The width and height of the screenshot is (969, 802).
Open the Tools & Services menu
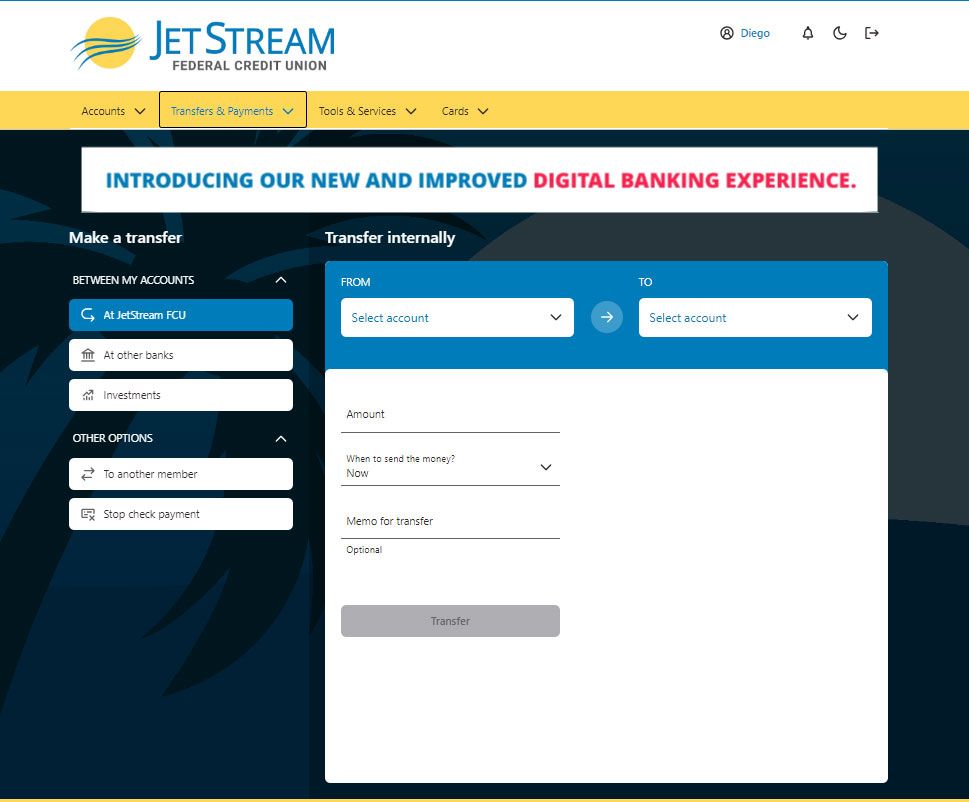(x=367, y=111)
